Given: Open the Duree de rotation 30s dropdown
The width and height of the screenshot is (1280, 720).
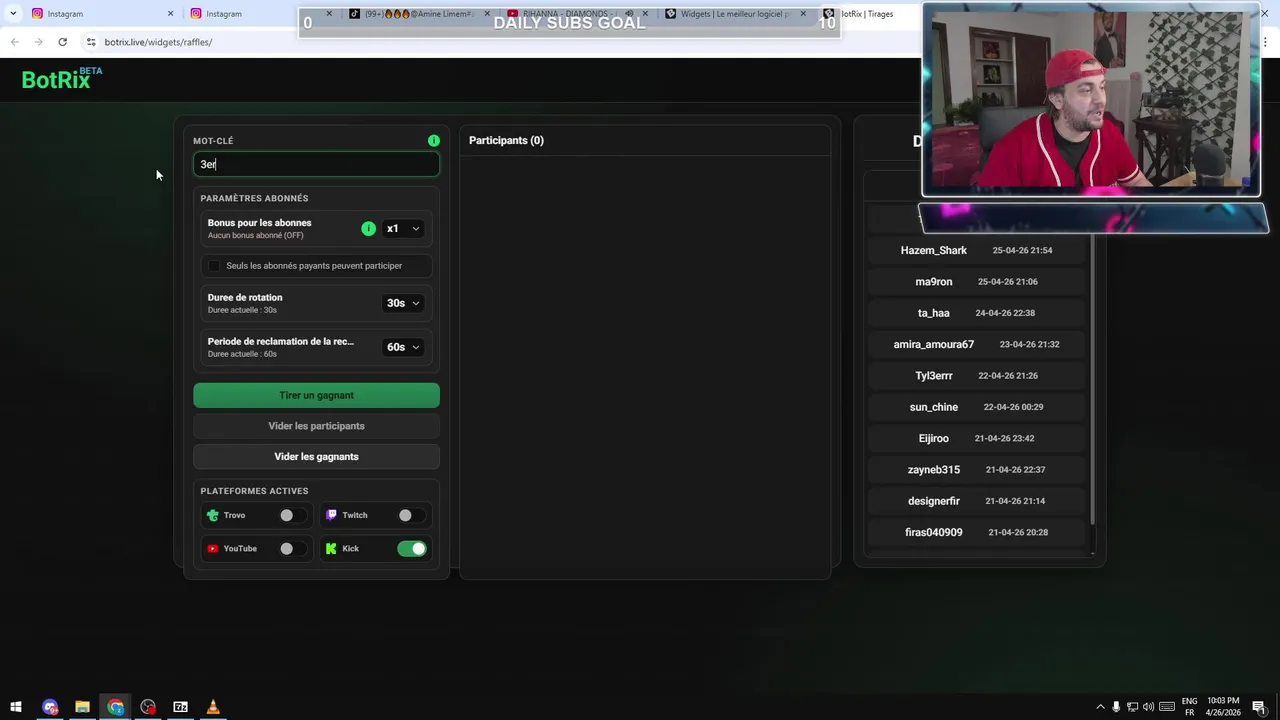Looking at the screenshot, I should coord(403,303).
